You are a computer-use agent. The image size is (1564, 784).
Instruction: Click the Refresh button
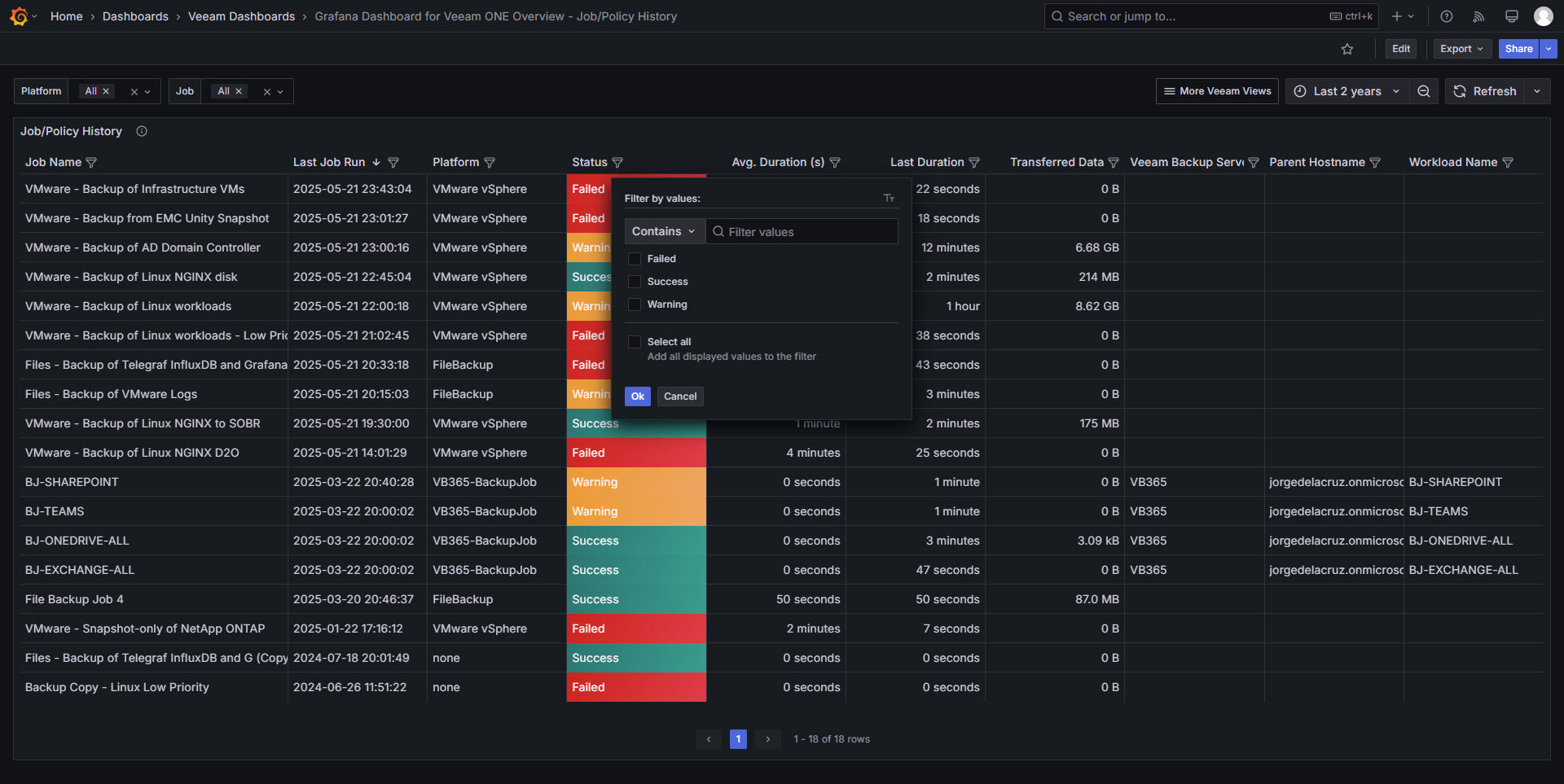[x=1485, y=91]
